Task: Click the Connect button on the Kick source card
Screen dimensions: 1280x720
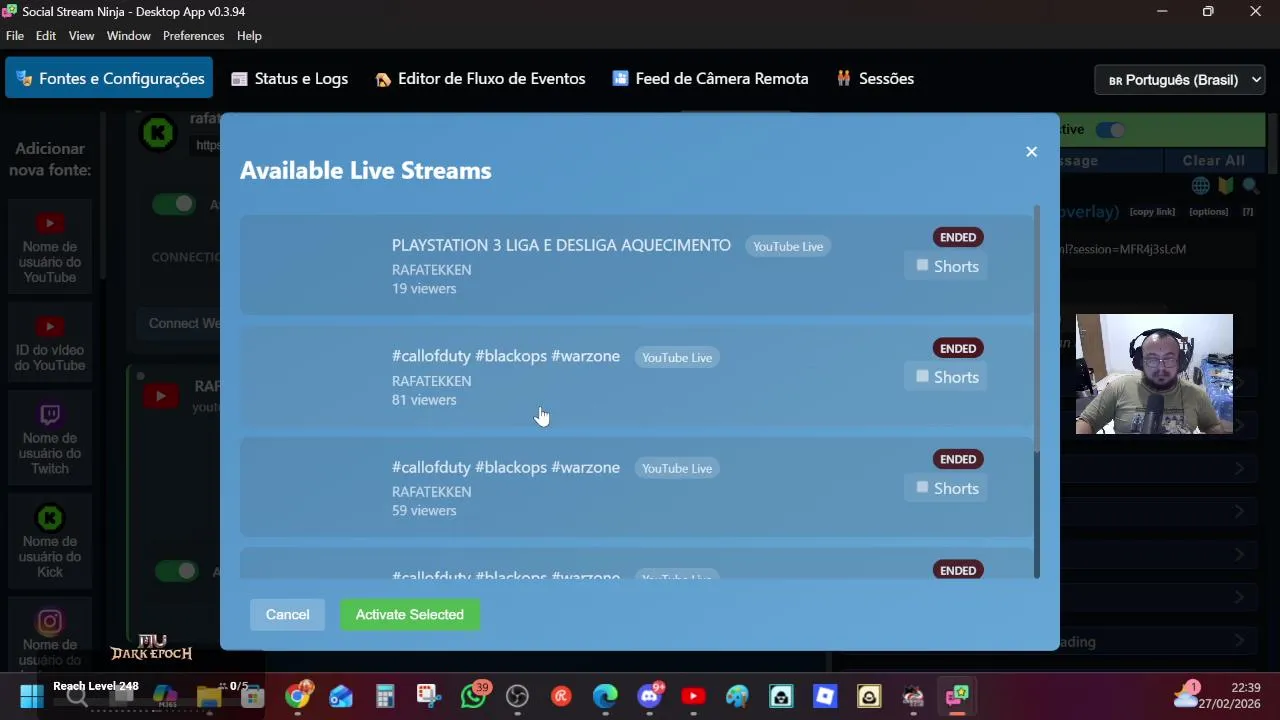Action: click(x=183, y=323)
